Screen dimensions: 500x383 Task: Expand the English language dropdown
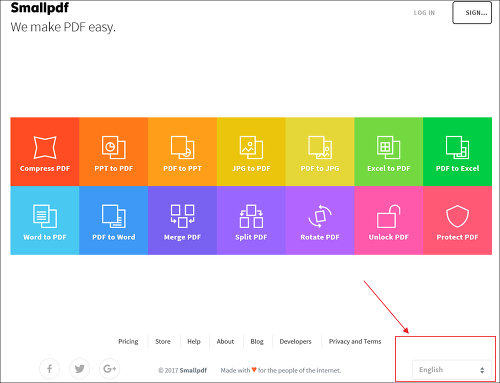(x=452, y=370)
